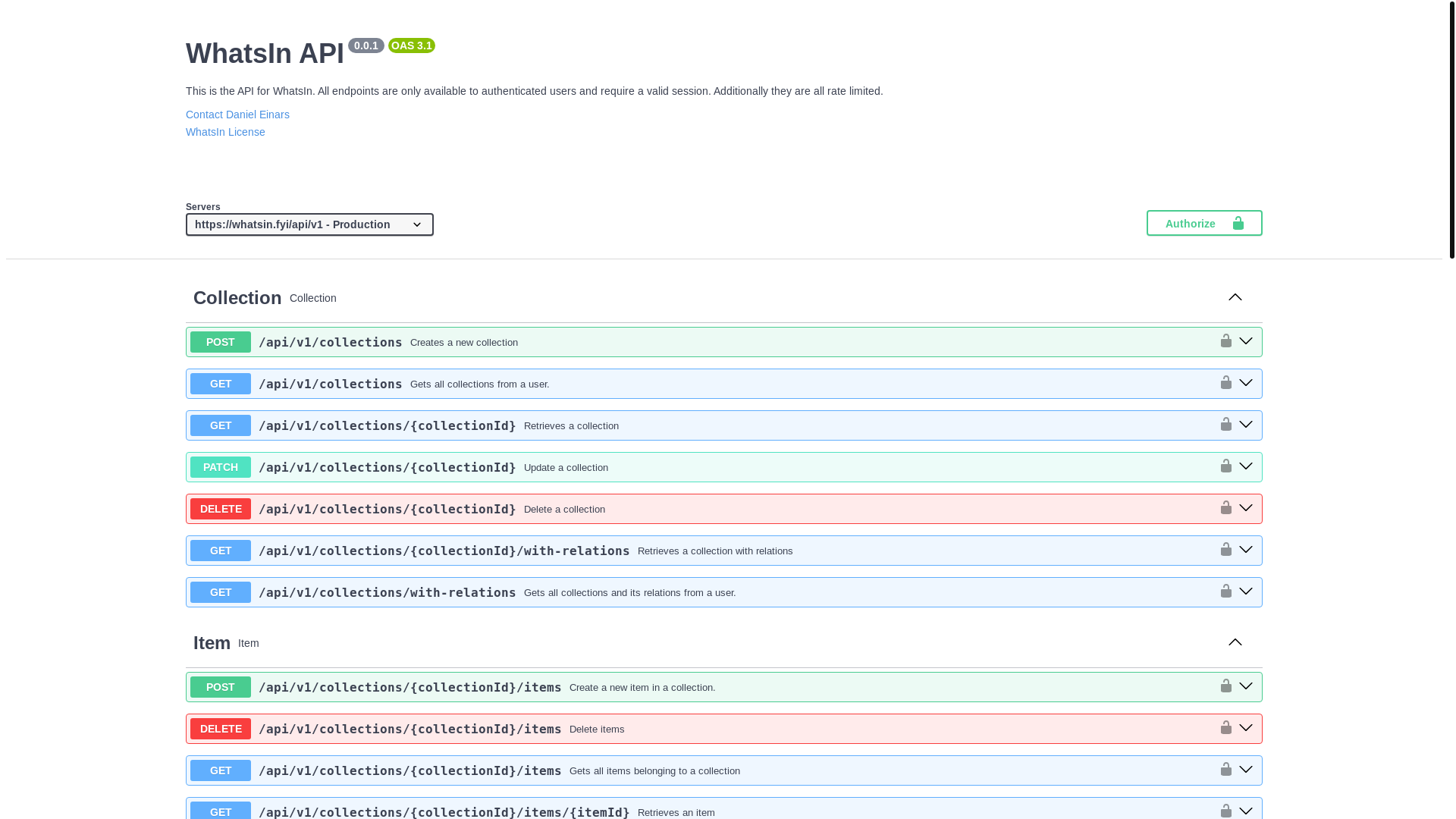
Task: Click lock icon on 'Retrieves an item' row
Action: (1225, 811)
